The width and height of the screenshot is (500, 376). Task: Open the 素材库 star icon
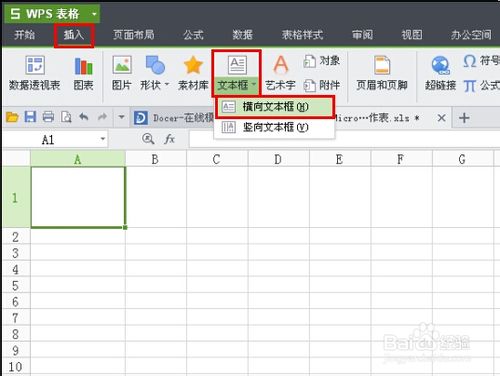193,73
